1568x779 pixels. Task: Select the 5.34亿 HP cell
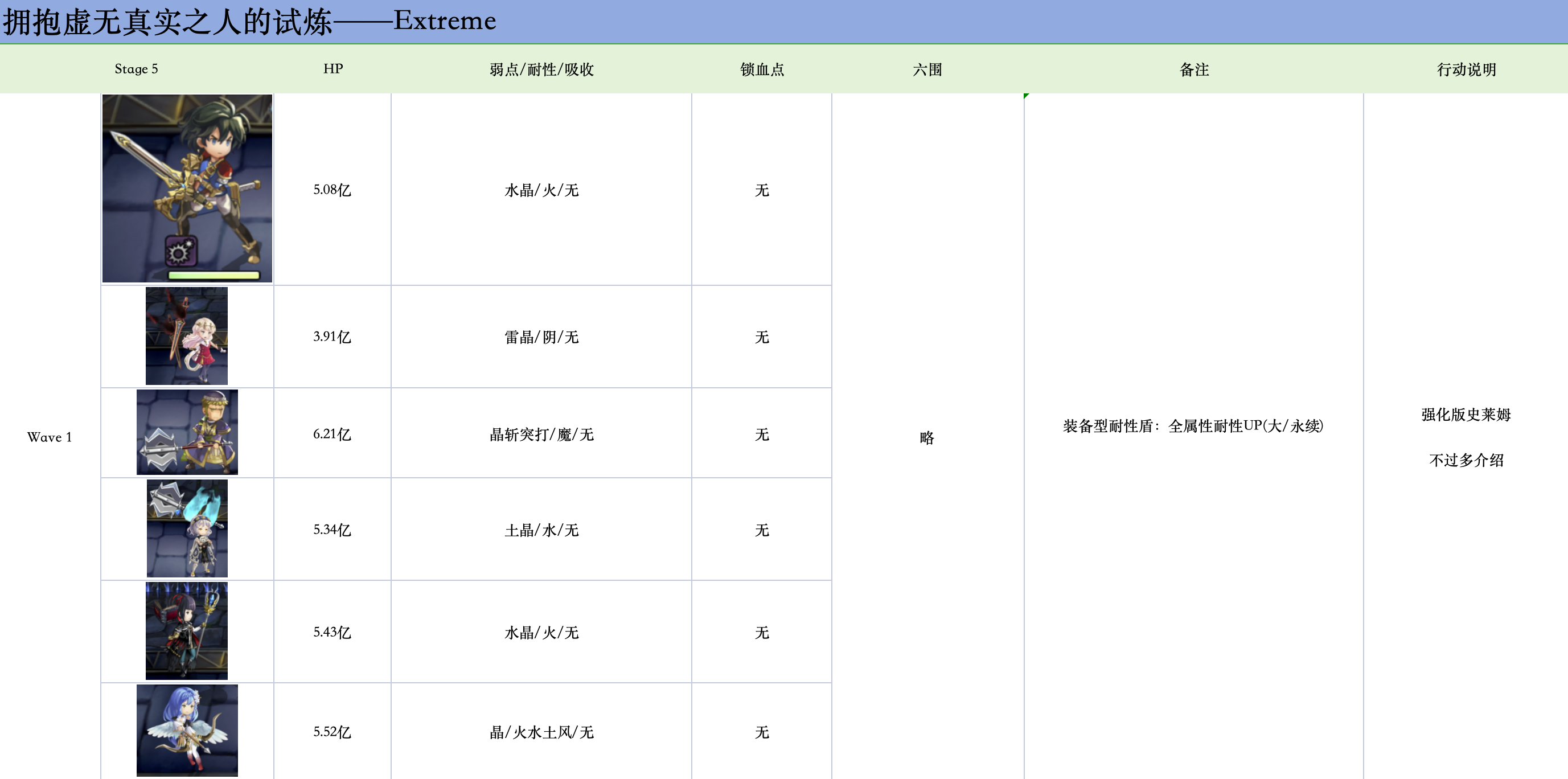333,530
